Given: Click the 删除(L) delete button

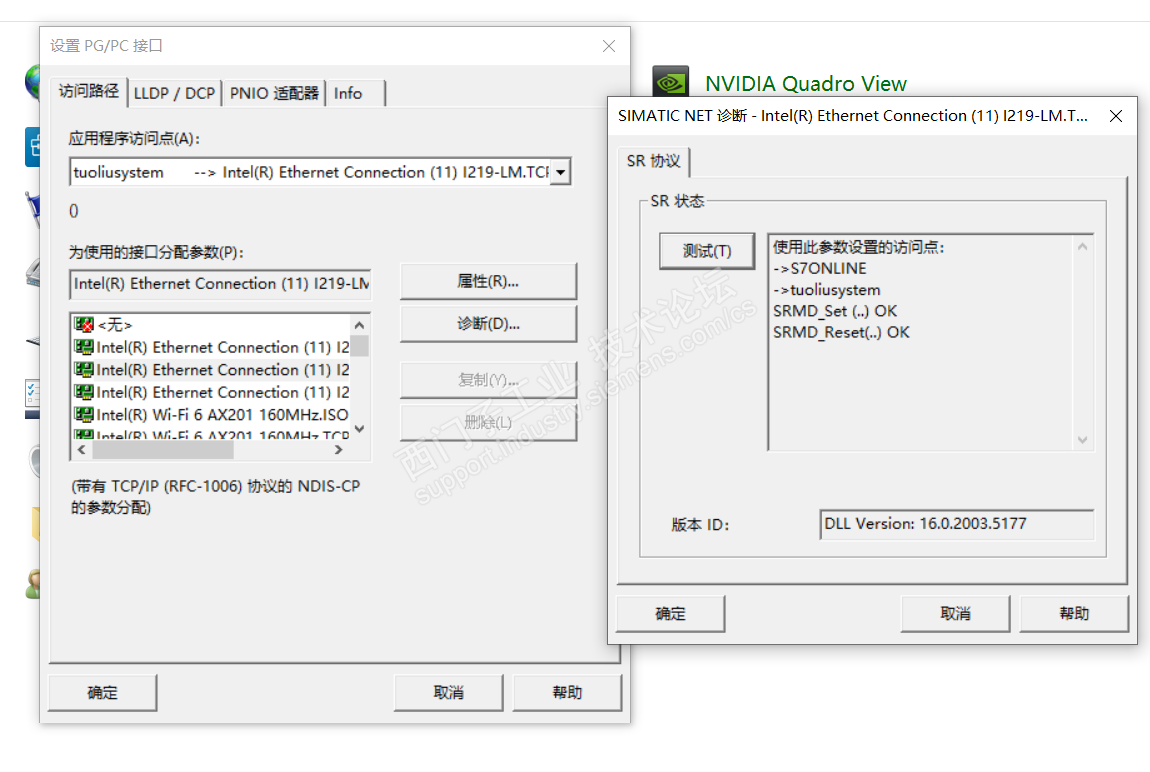Looking at the screenshot, I should 488,422.
